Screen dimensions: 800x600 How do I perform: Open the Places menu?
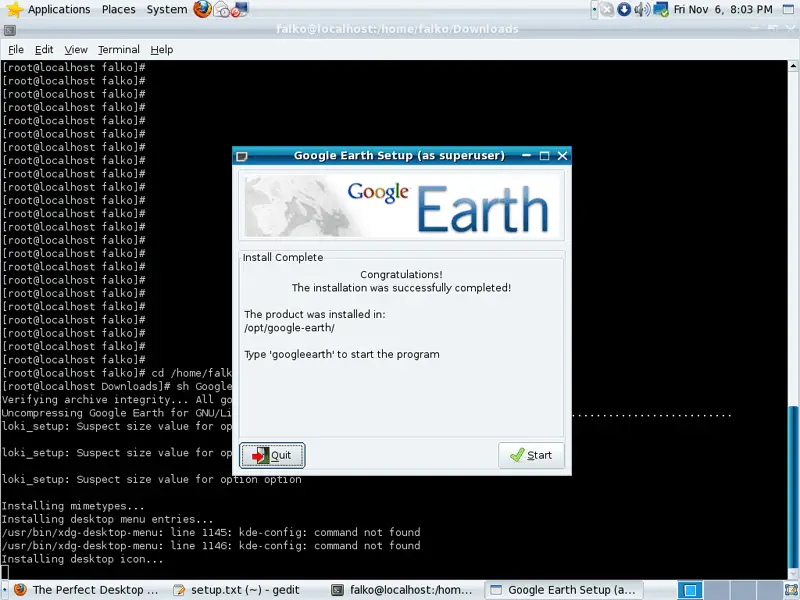point(118,9)
